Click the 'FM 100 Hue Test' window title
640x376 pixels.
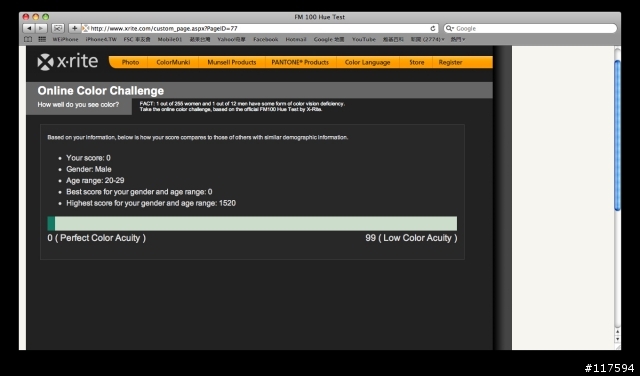320,17
